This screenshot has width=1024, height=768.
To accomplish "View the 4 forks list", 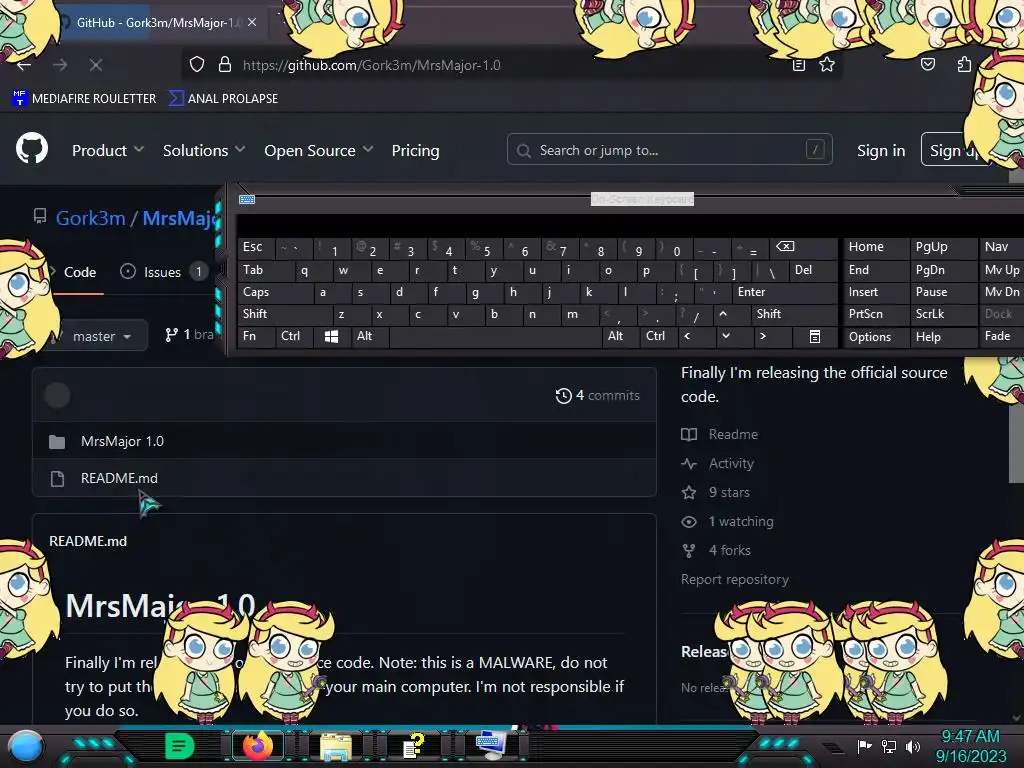I will 716,551.
